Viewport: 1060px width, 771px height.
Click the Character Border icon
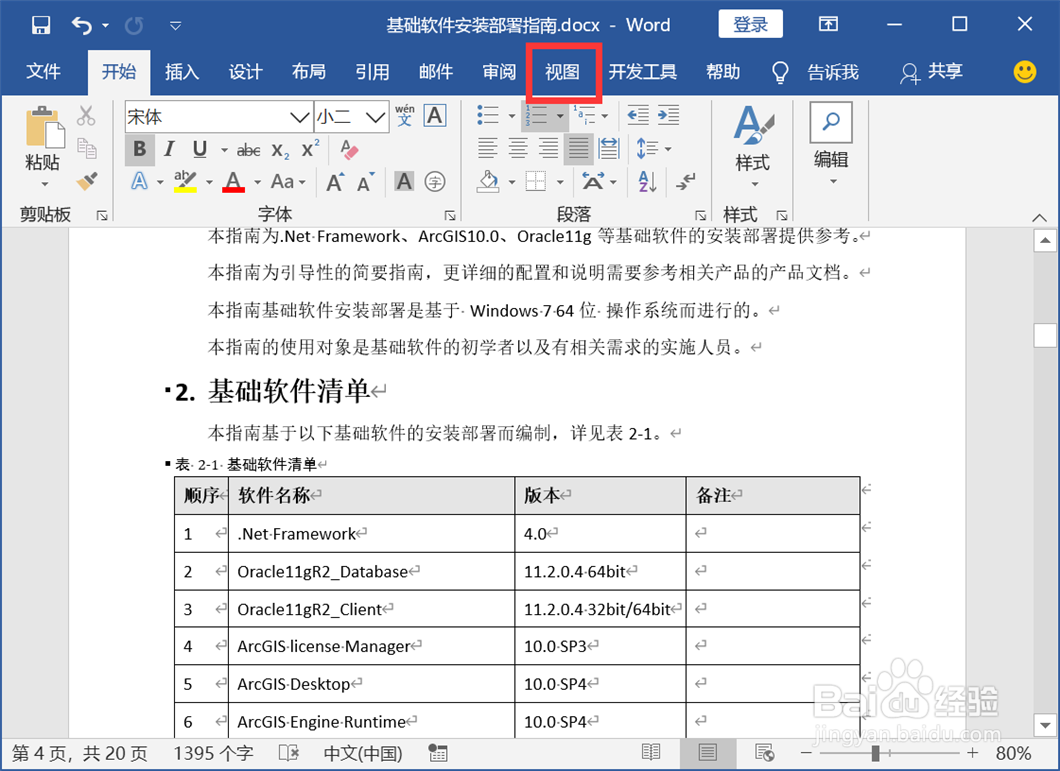click(435, 115)
